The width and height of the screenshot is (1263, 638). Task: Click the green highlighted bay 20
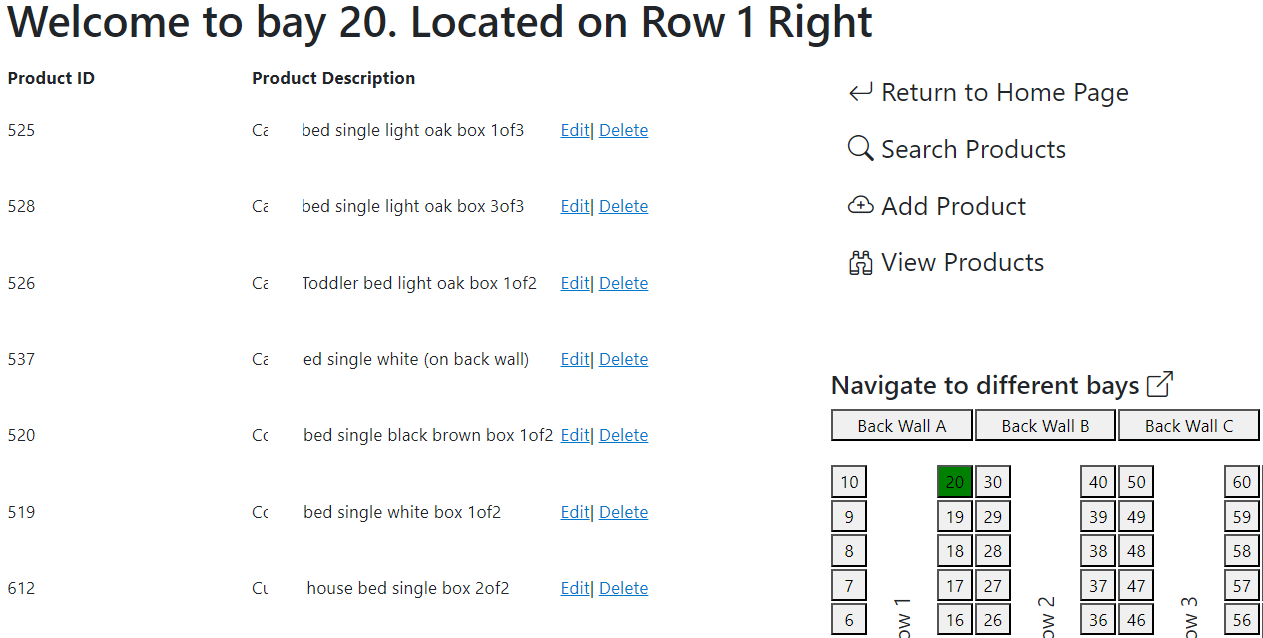(955, 482)
